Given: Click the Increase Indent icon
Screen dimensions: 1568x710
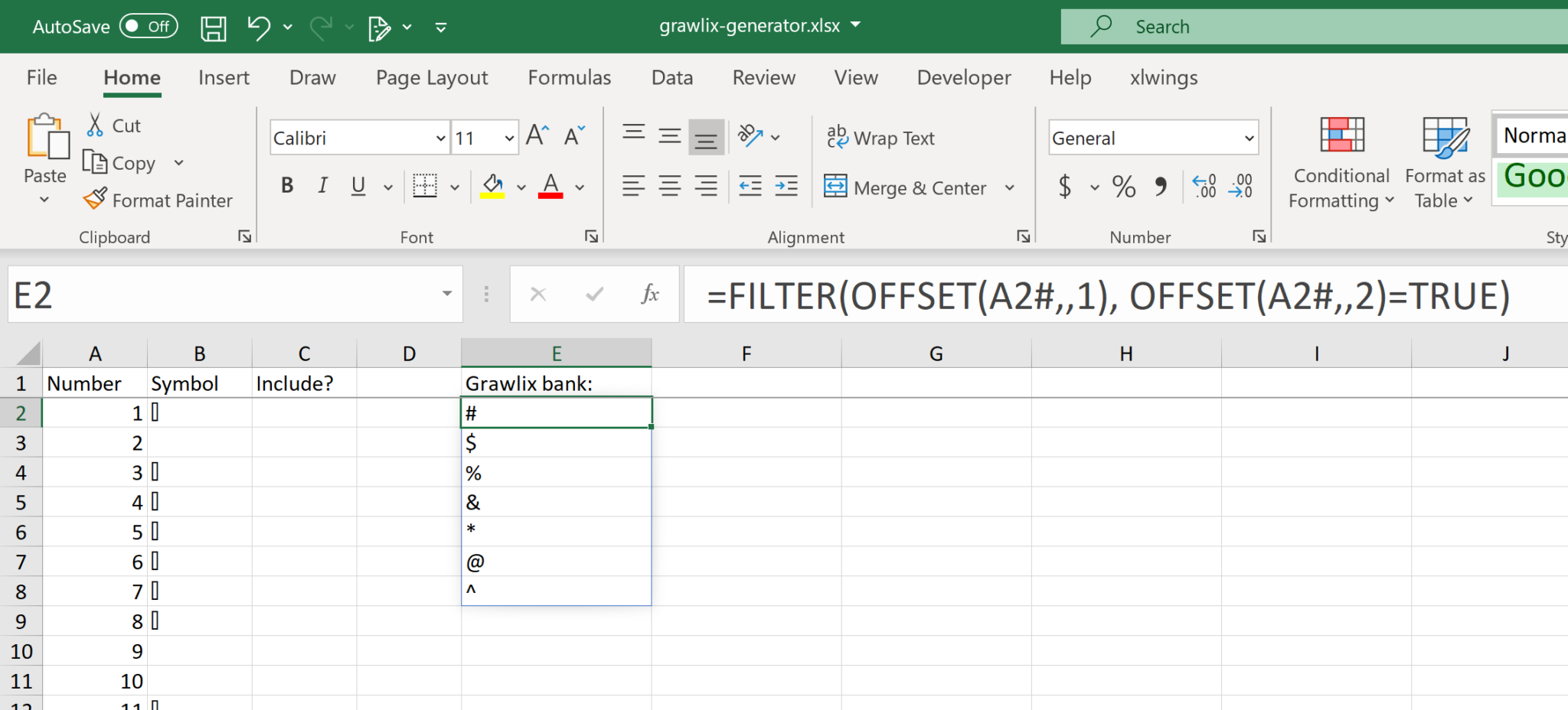Looking at the screenshot, I should (x=786, y=186).
